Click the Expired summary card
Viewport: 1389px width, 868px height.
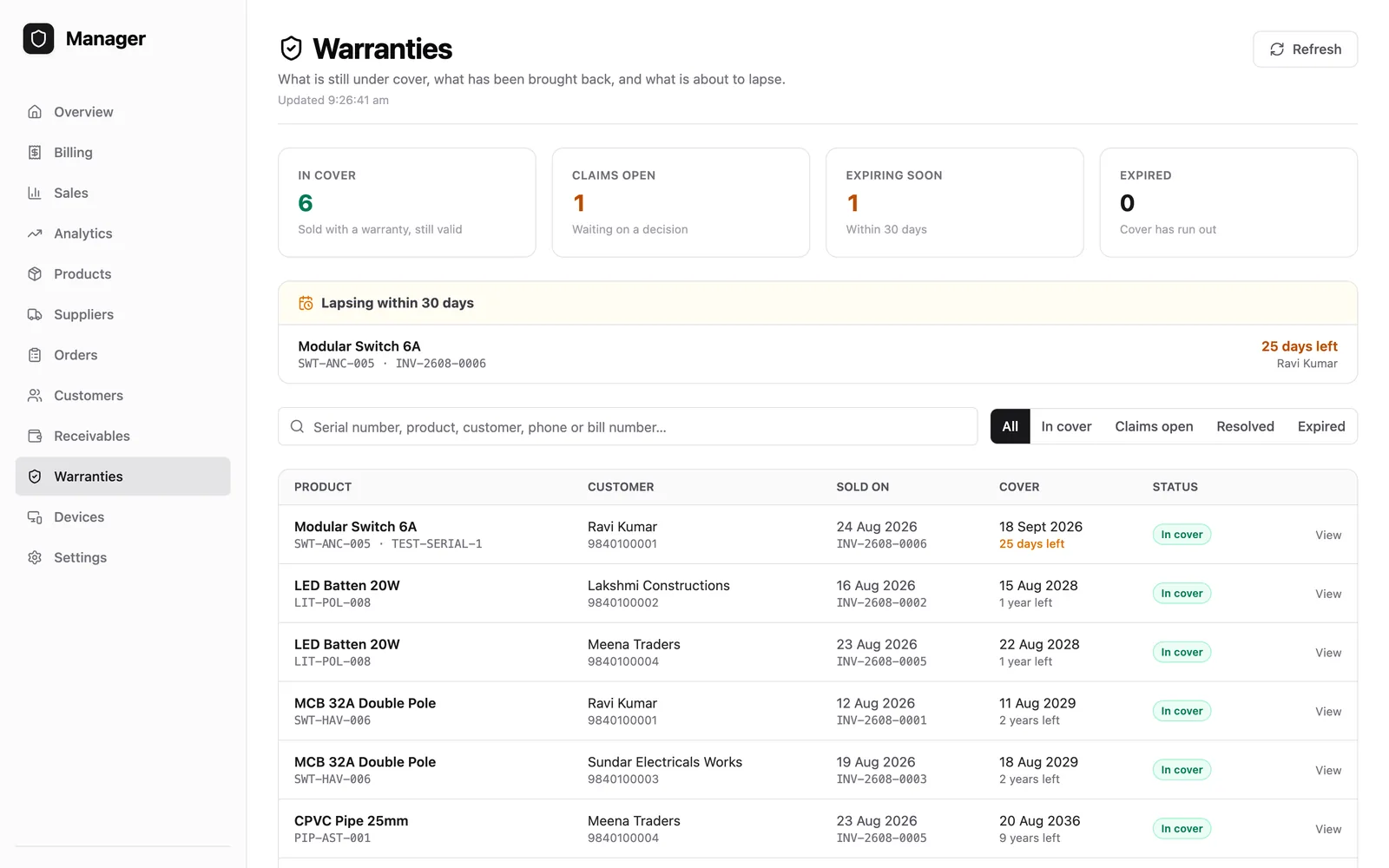coord(1228,202)
